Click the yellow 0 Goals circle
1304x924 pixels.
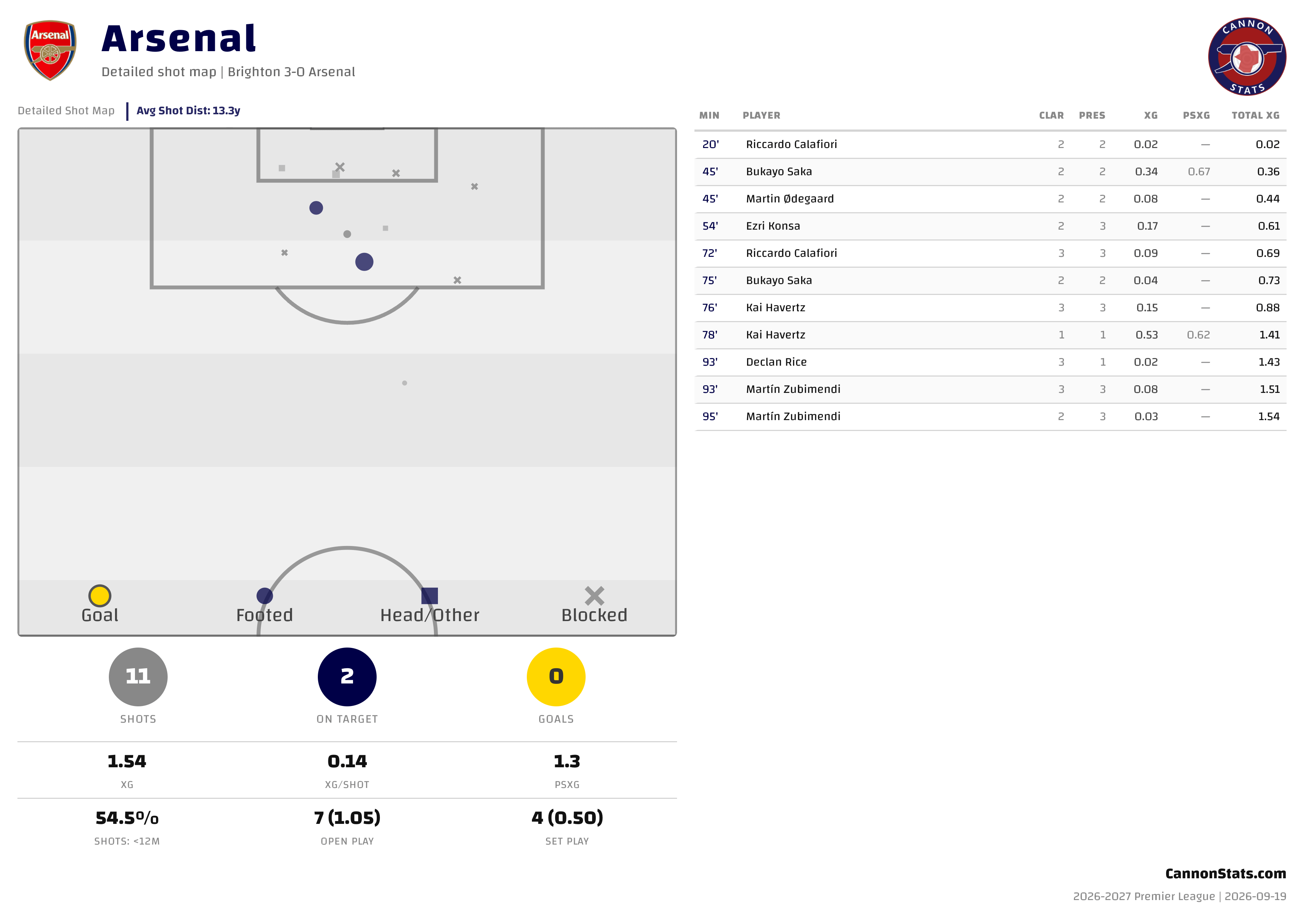556,677
